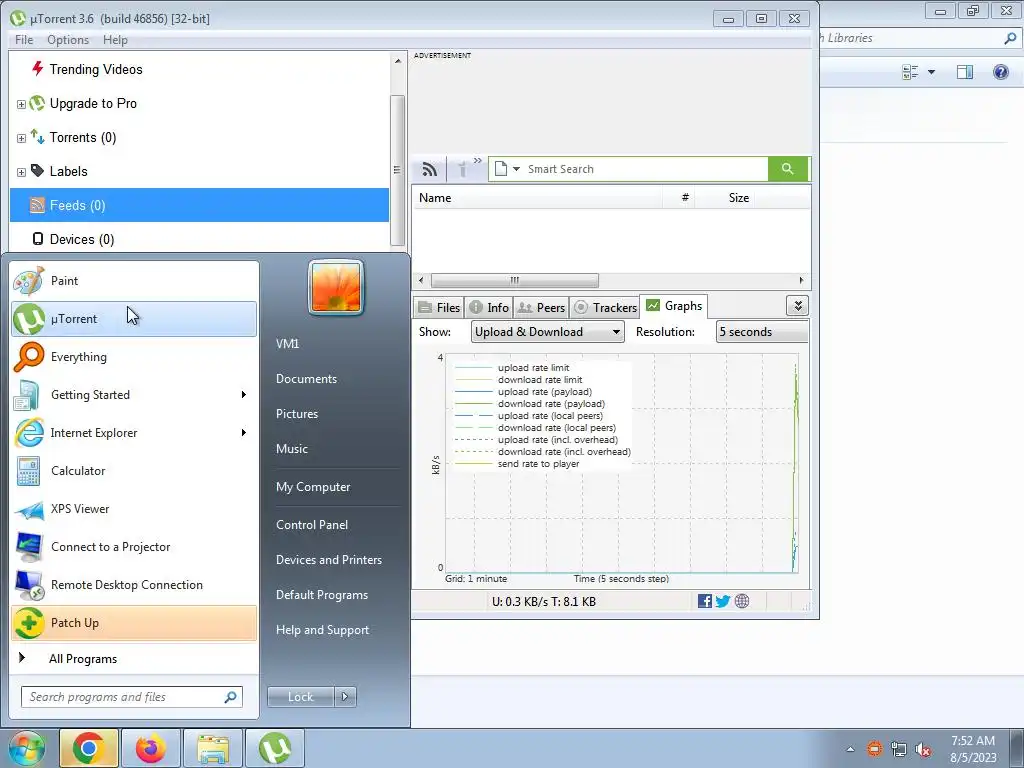1024x768 pixels.
Task: Click the µTorrent taskbar button
Action: pyautogui.click(x=275, y=748)
